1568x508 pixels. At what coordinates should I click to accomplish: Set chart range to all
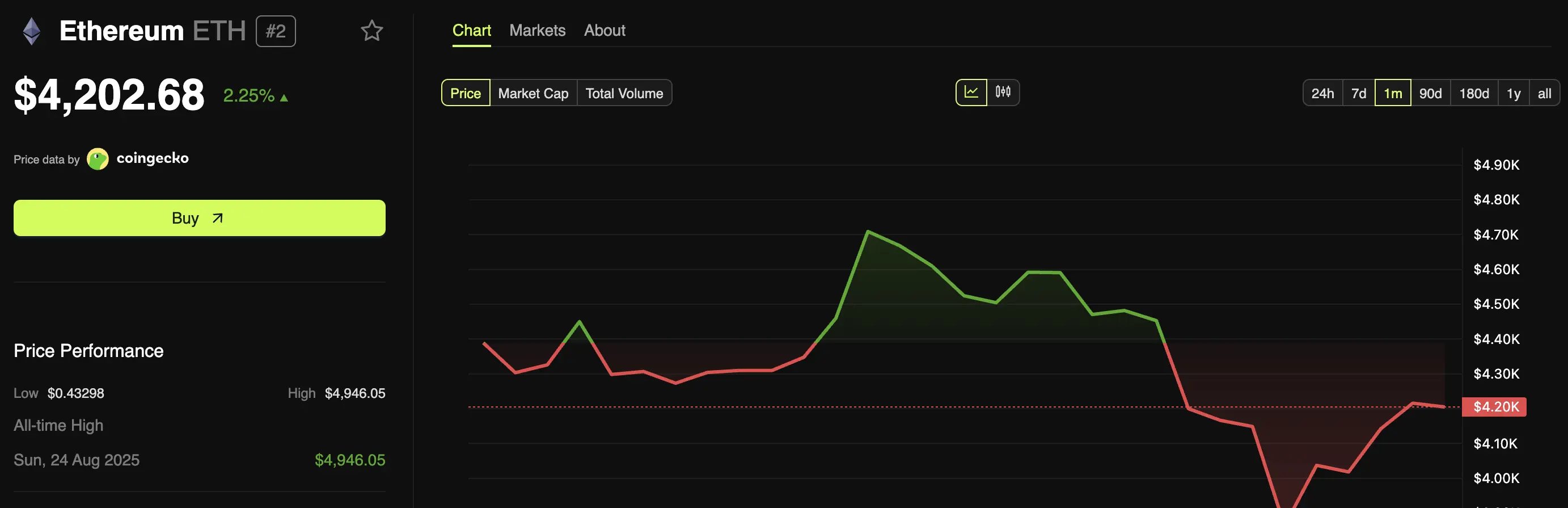pos(1544,93)
